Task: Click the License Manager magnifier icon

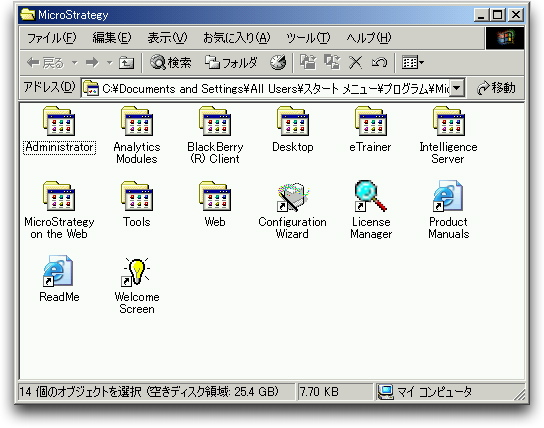Action: pos(371,196)
